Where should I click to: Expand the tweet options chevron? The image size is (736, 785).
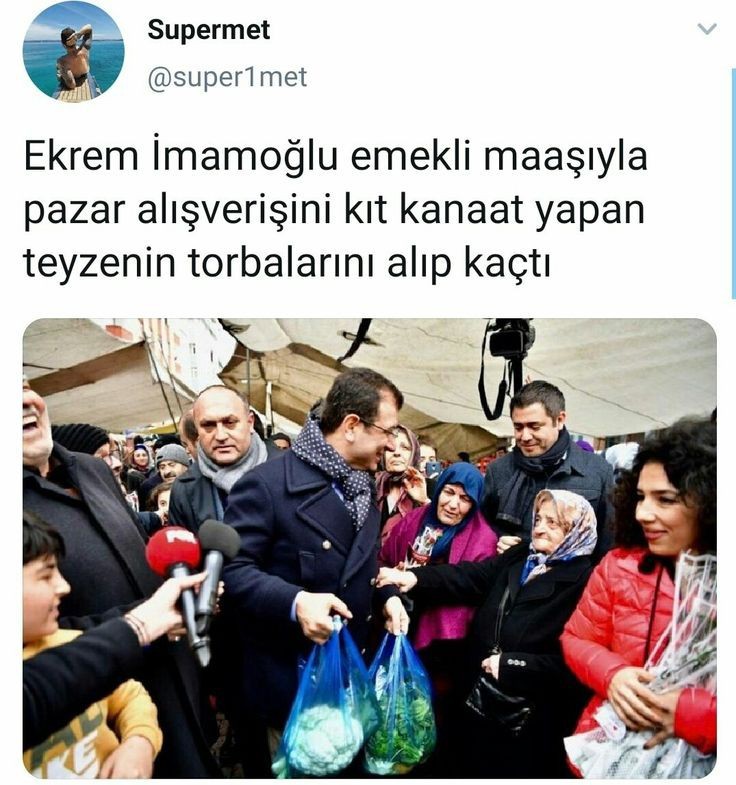point(706,29)
